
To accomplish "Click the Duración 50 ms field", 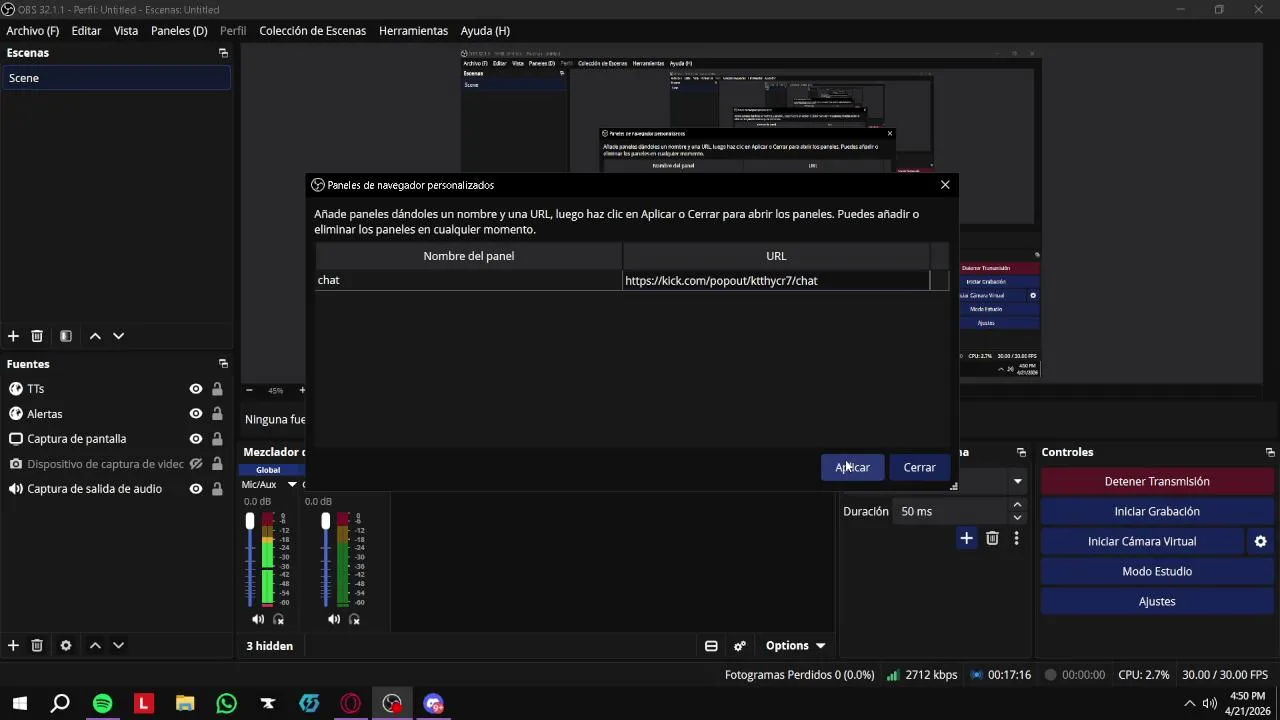I will 952,511.
